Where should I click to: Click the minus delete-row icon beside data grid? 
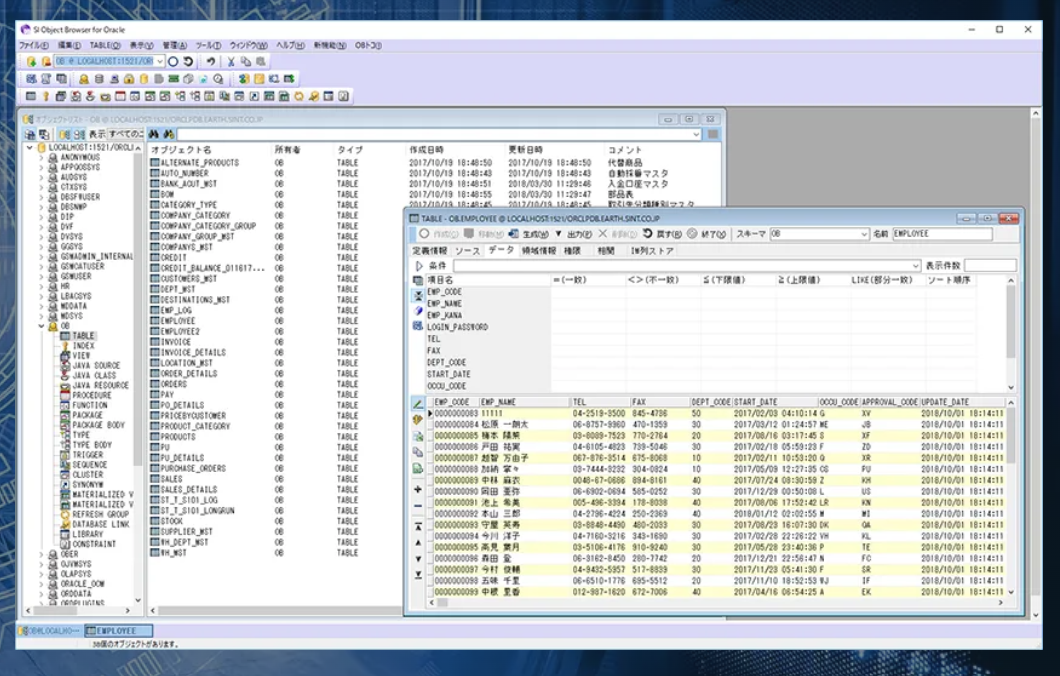(418, 507)
